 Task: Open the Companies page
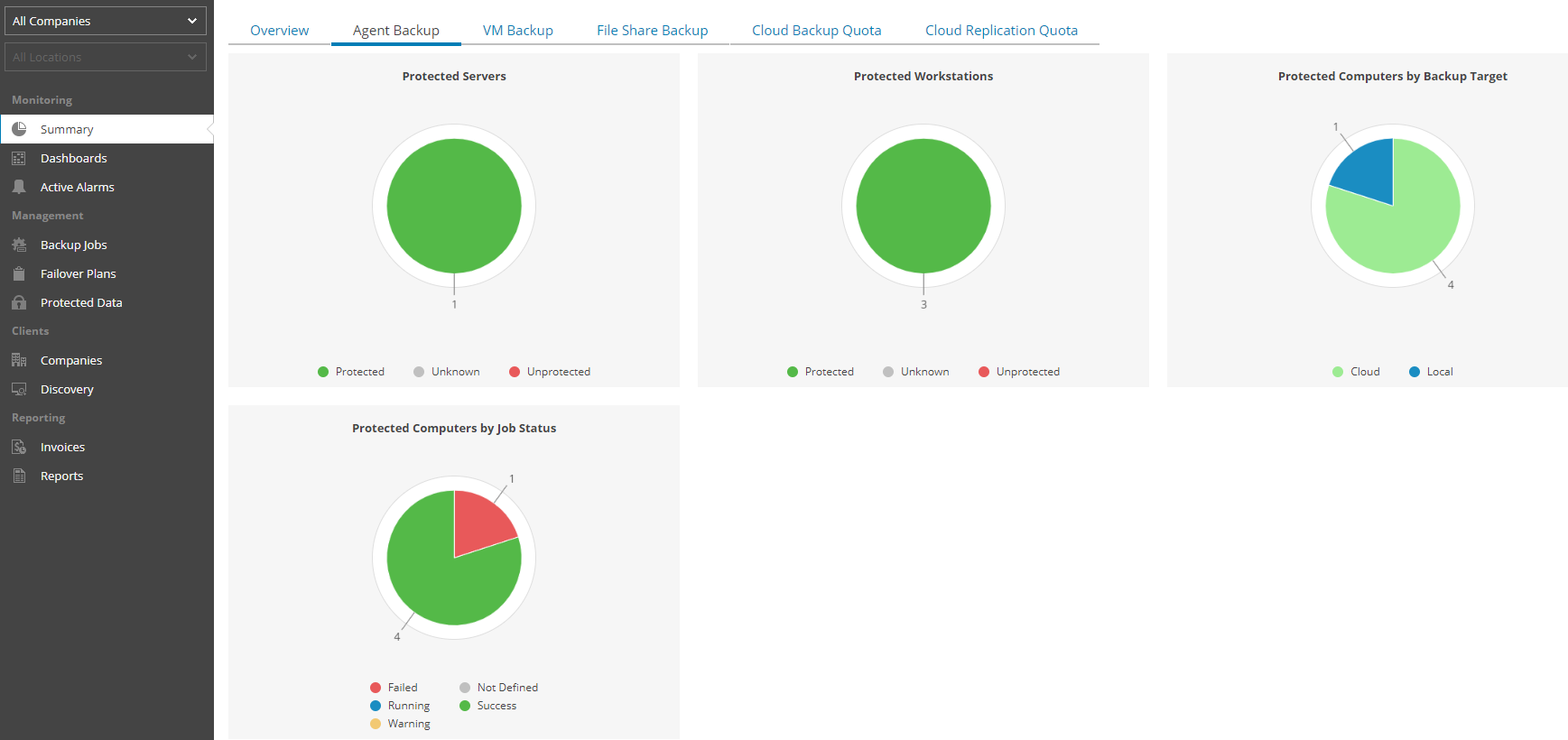[x=71, y=360]
